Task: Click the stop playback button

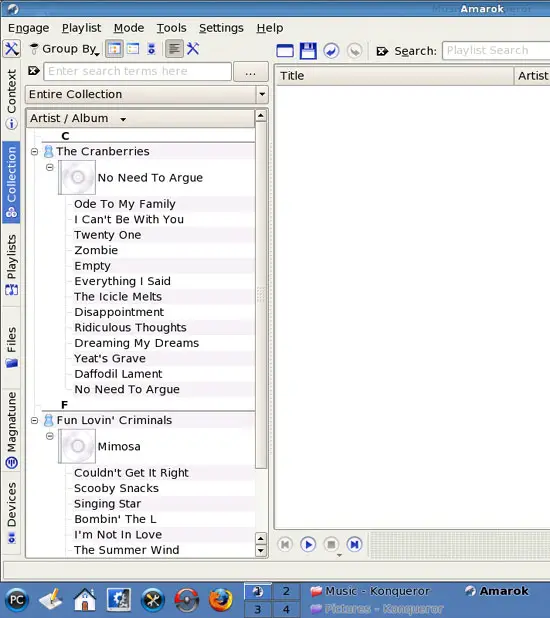Action: coord(331,544)
